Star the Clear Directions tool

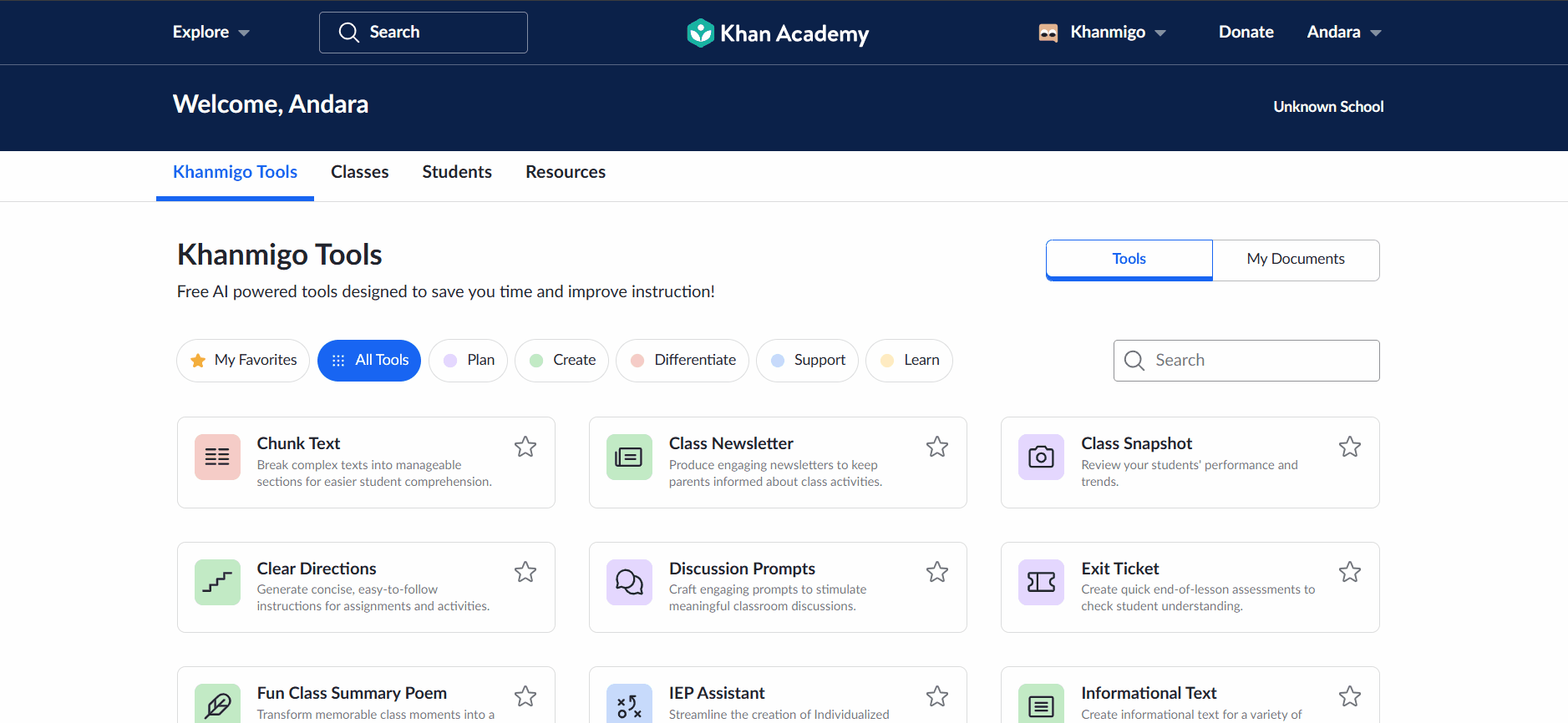(x=525, y=572)
